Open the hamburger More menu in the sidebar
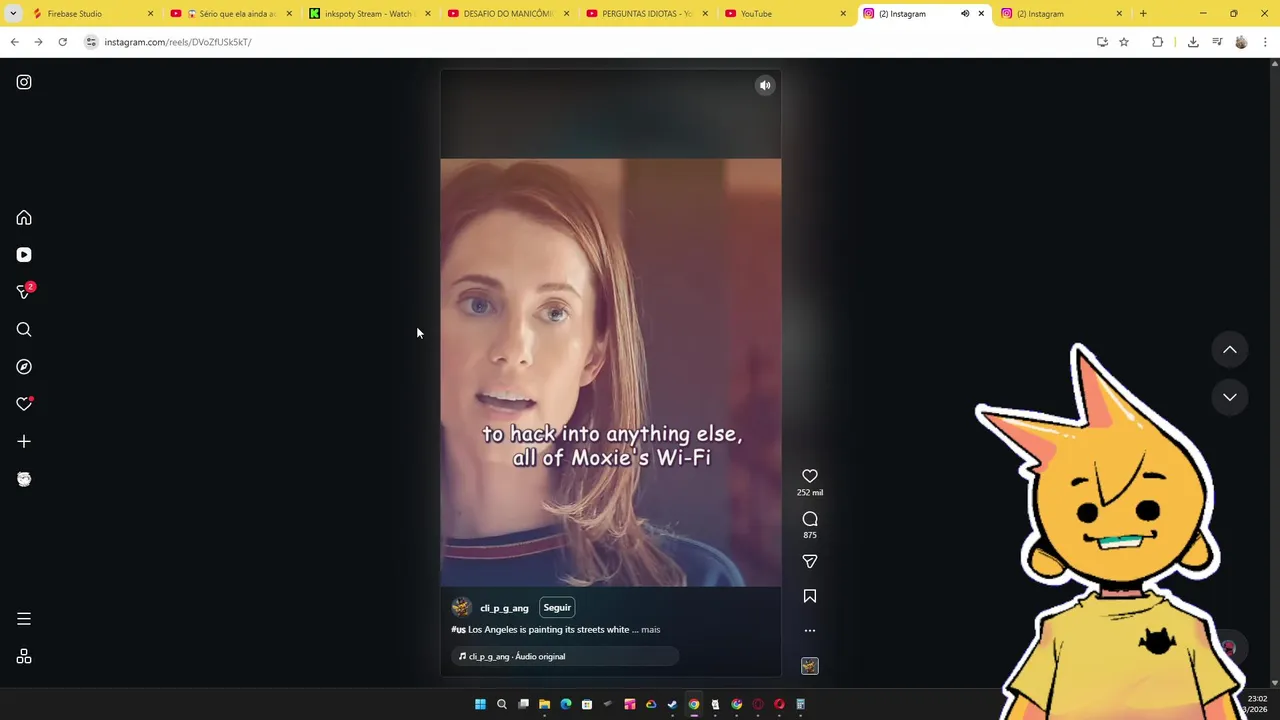This screenshot has height=720, width=1280. [24, 619]
